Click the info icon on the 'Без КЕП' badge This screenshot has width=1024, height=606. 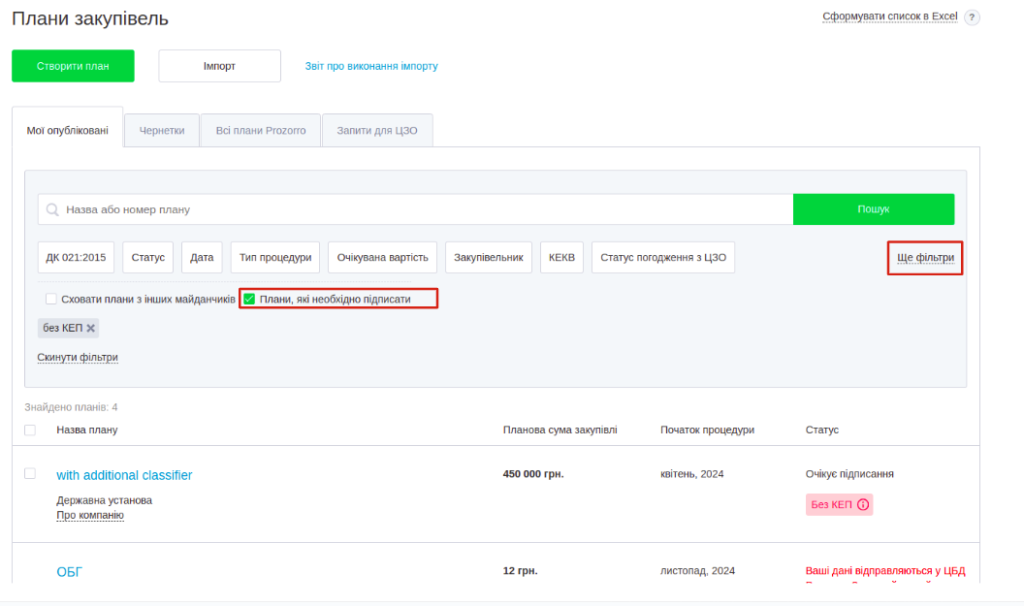[863, 504]
